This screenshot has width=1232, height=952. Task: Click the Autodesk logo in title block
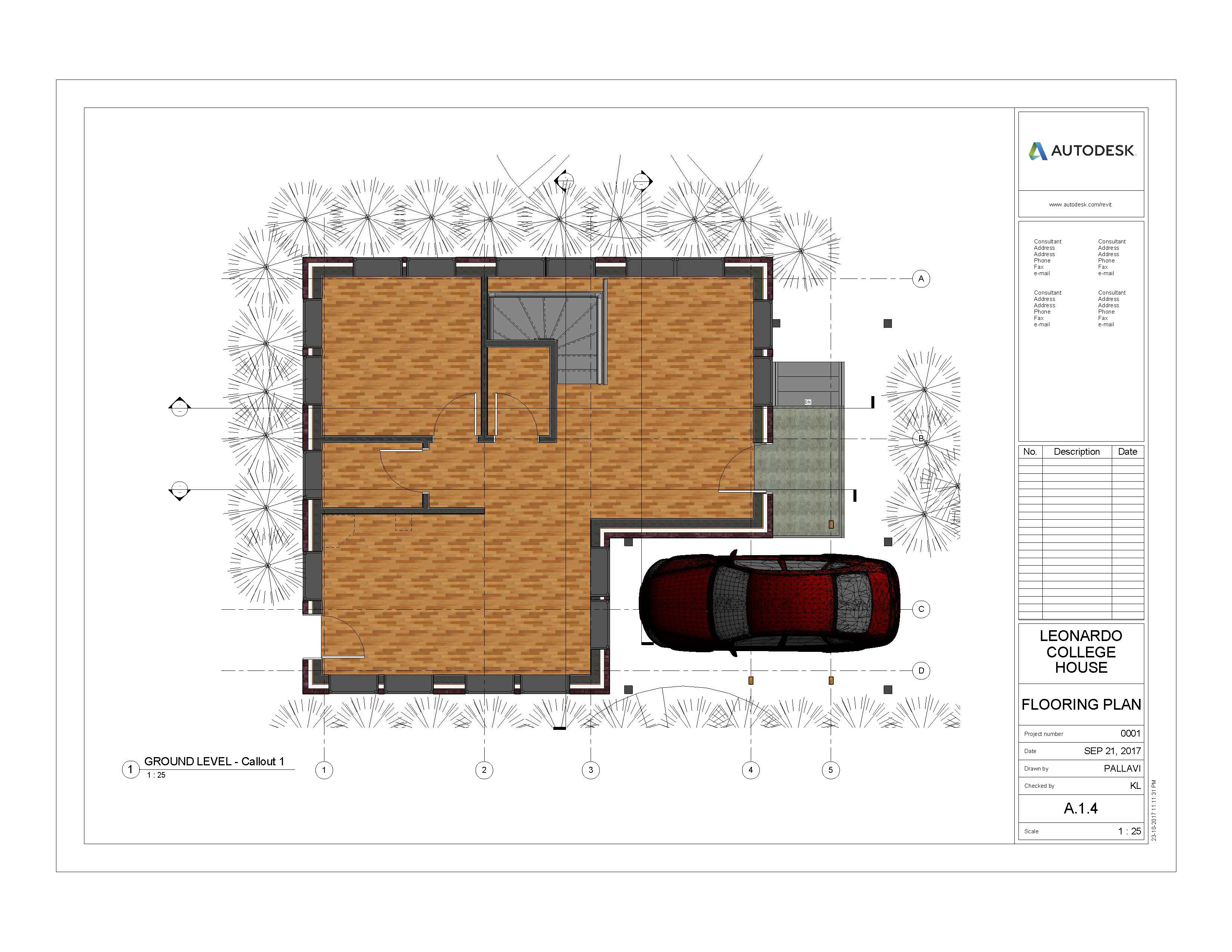1081,150
